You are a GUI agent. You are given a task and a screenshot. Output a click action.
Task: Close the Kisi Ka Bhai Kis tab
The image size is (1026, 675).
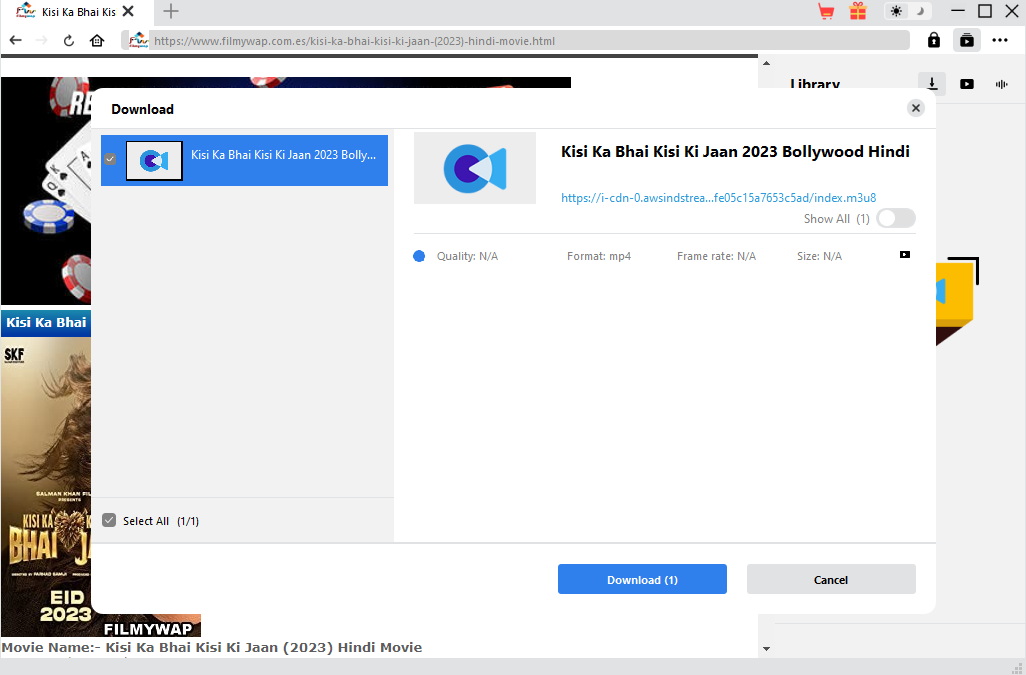pyautogui.click(x=128, y=11)
